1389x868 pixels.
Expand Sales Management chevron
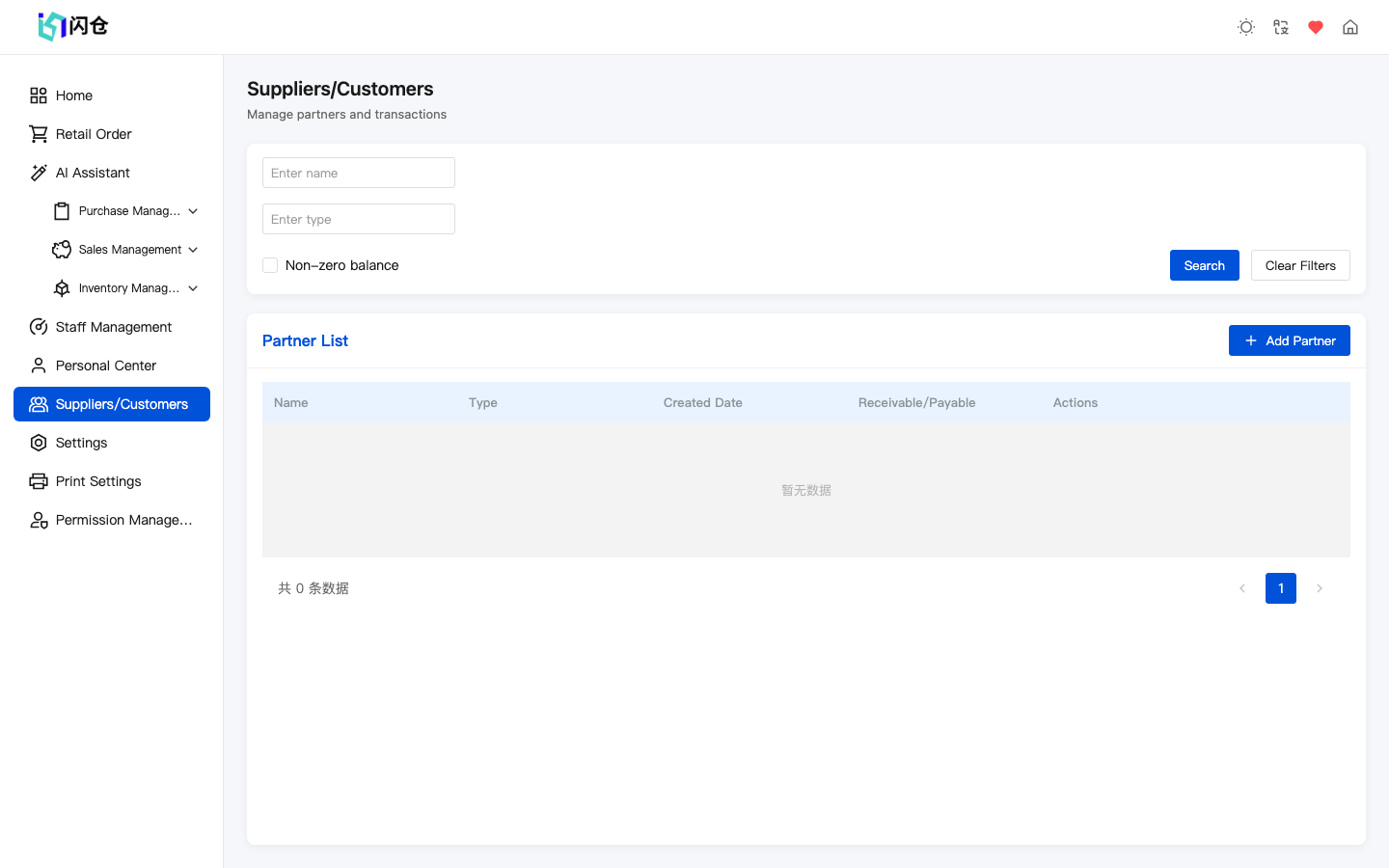[x=193, y=250]
